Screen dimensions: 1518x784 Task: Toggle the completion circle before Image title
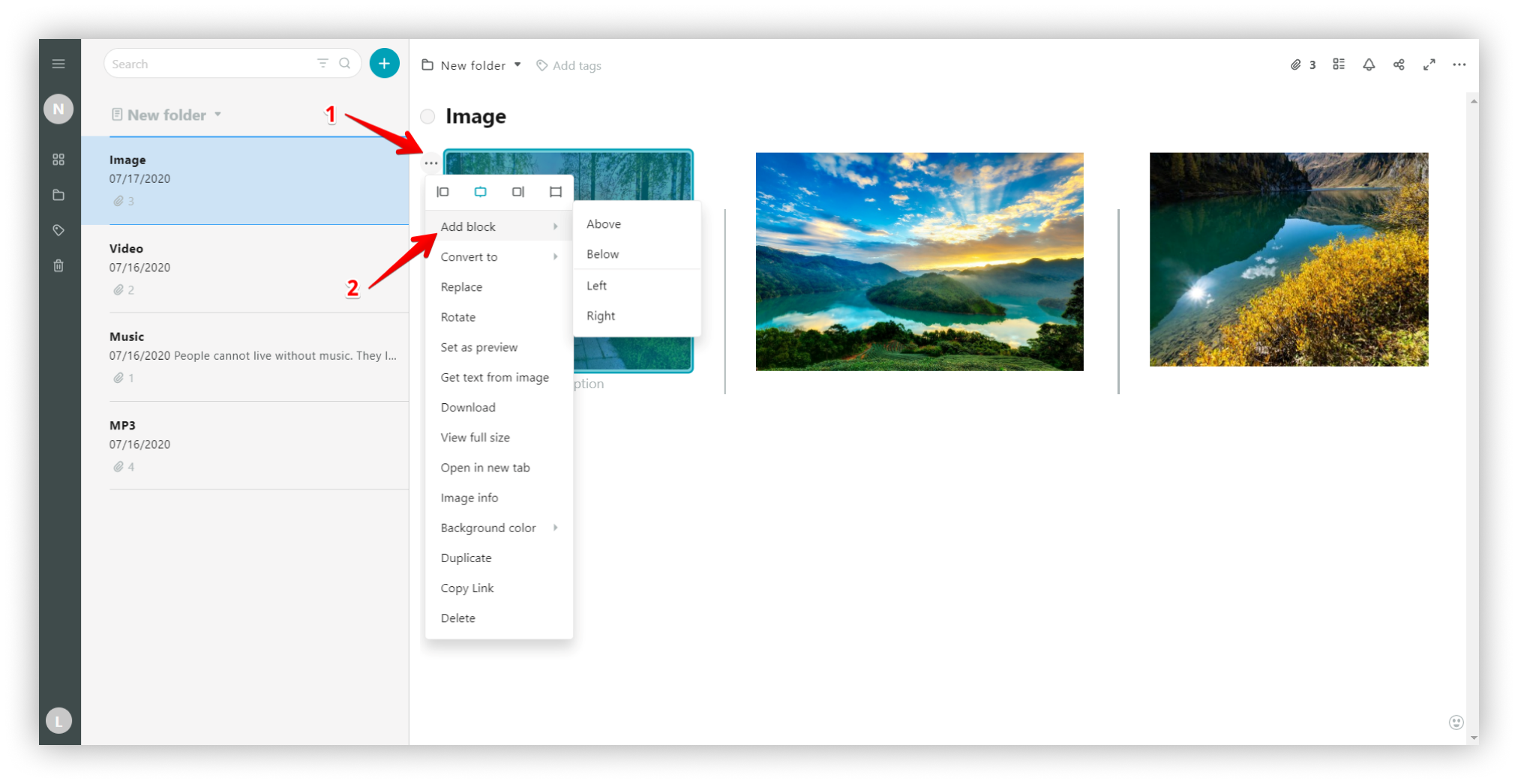point(427,116)
